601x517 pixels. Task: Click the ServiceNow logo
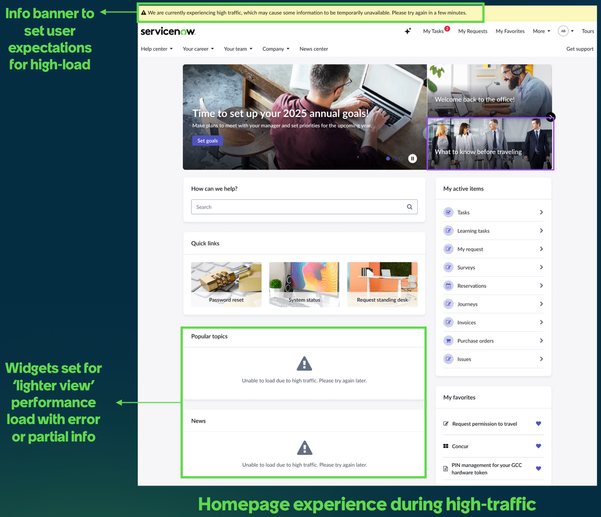pos(168,31)
